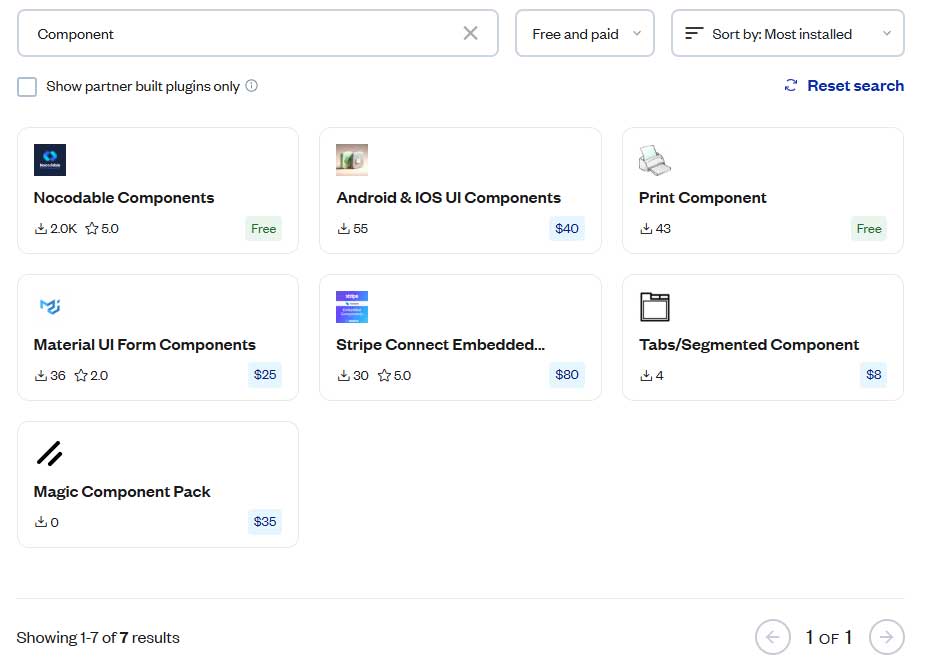
Task: Open the Free and paid filter dropdown
Action: pyautogui.click(x=584, y=33)
